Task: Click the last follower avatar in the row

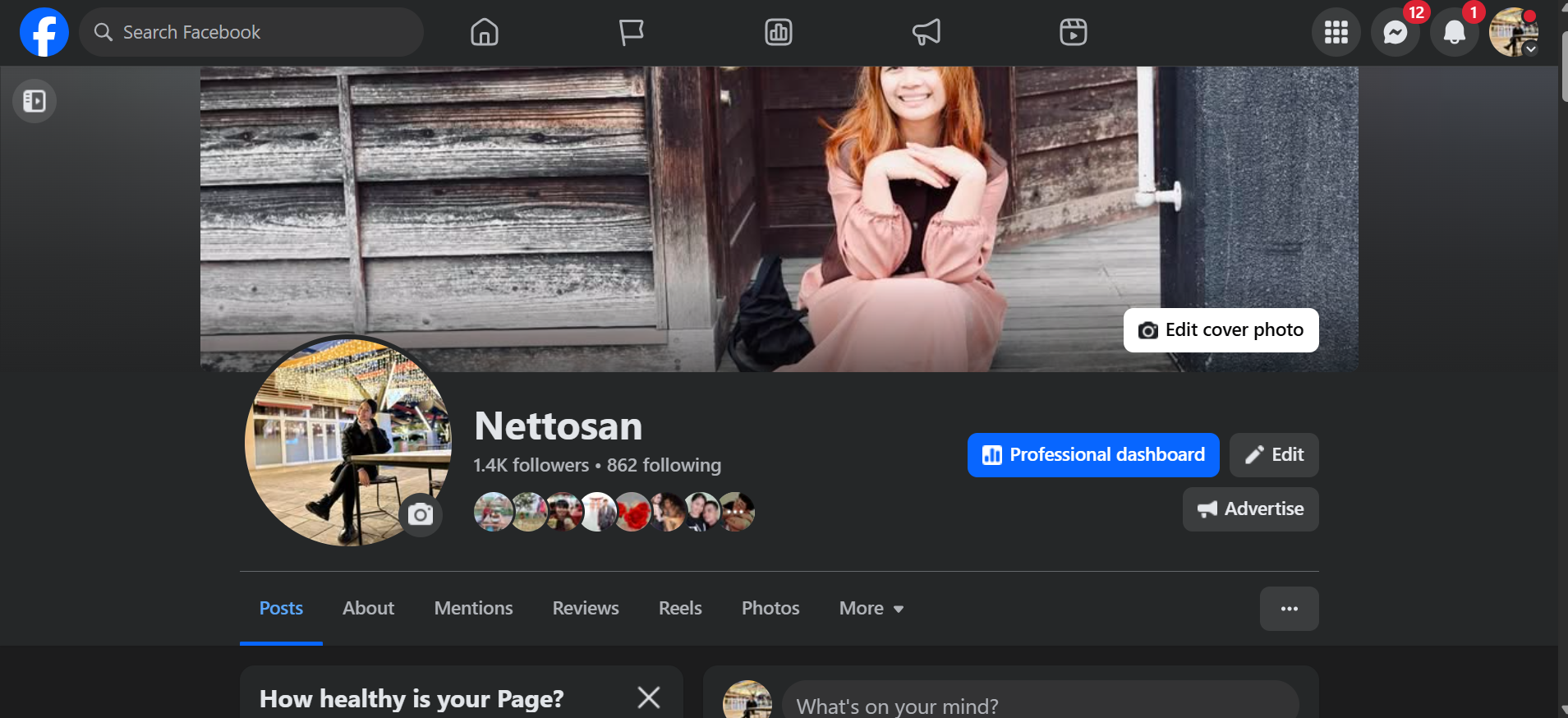Action: 736,512
